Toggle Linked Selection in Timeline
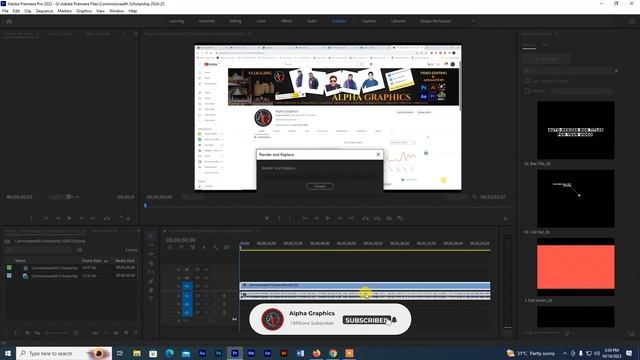 pyautogui.click(x=193, y=247)
